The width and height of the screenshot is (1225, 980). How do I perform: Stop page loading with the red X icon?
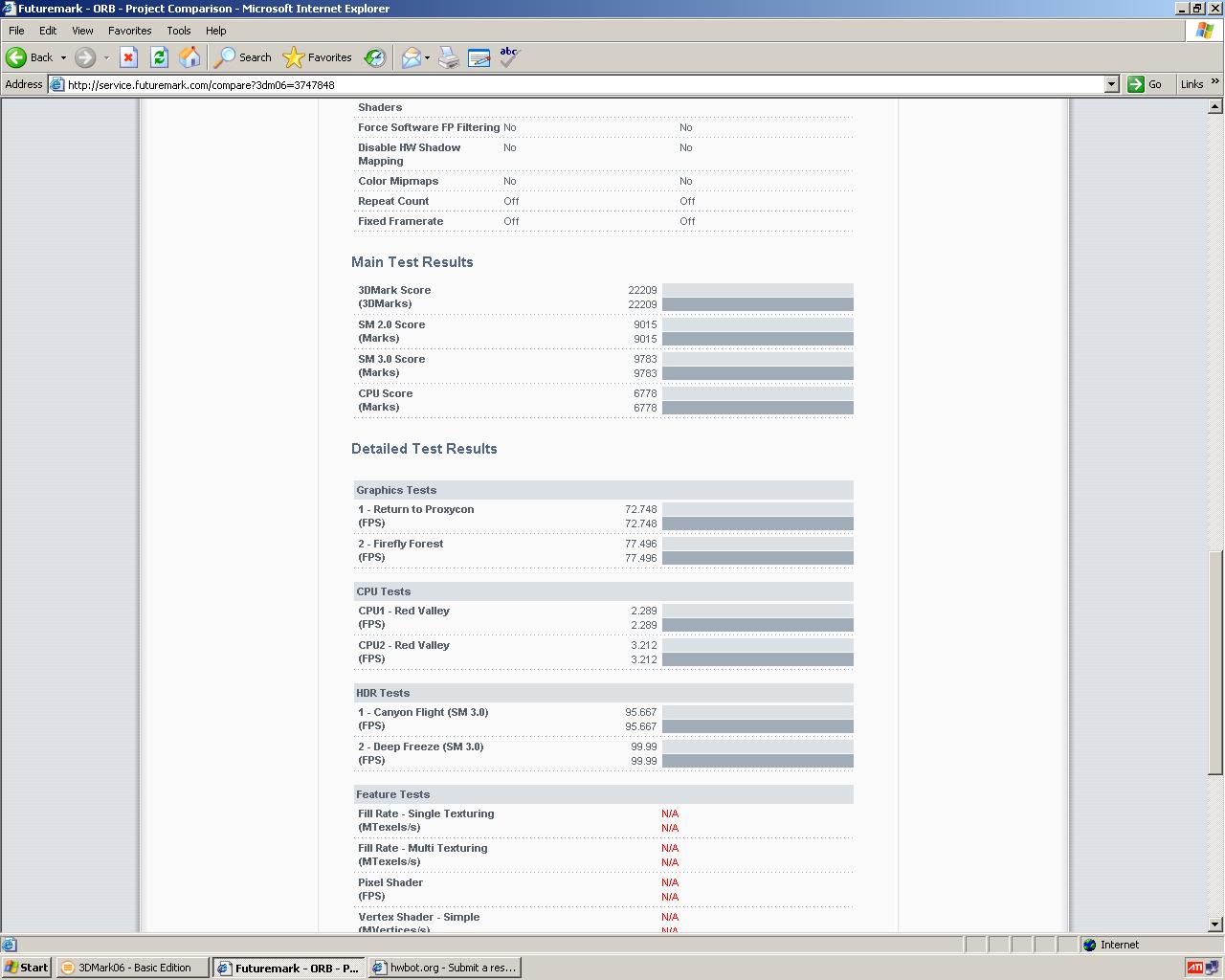coord(128,57)
